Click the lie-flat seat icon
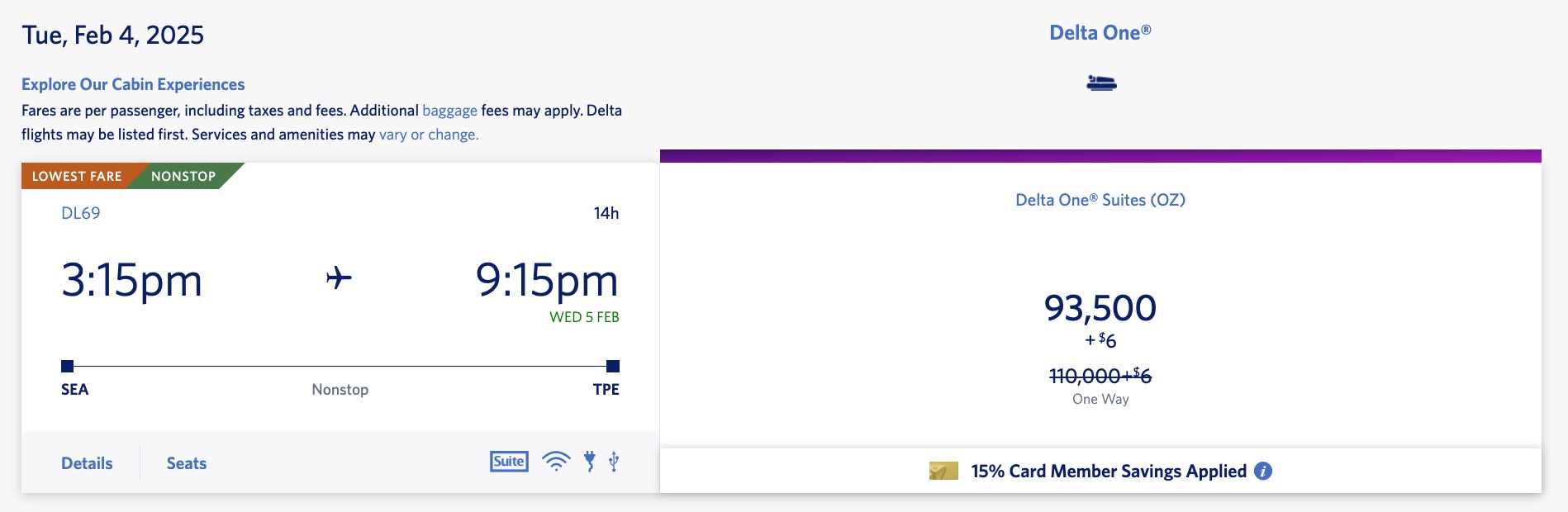The image size is (1568, 512). (x=1101, y=83)
